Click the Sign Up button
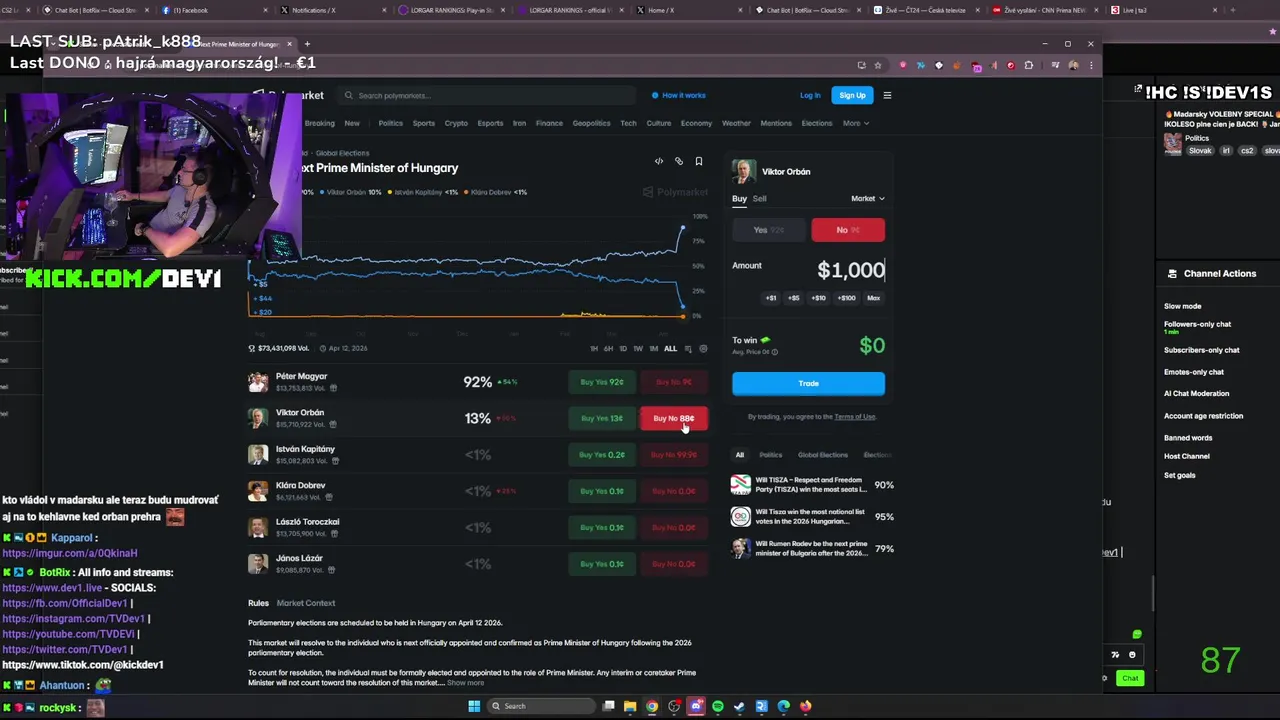The width and height of the screenshot is (1280, 720). [x=852, y=95]
